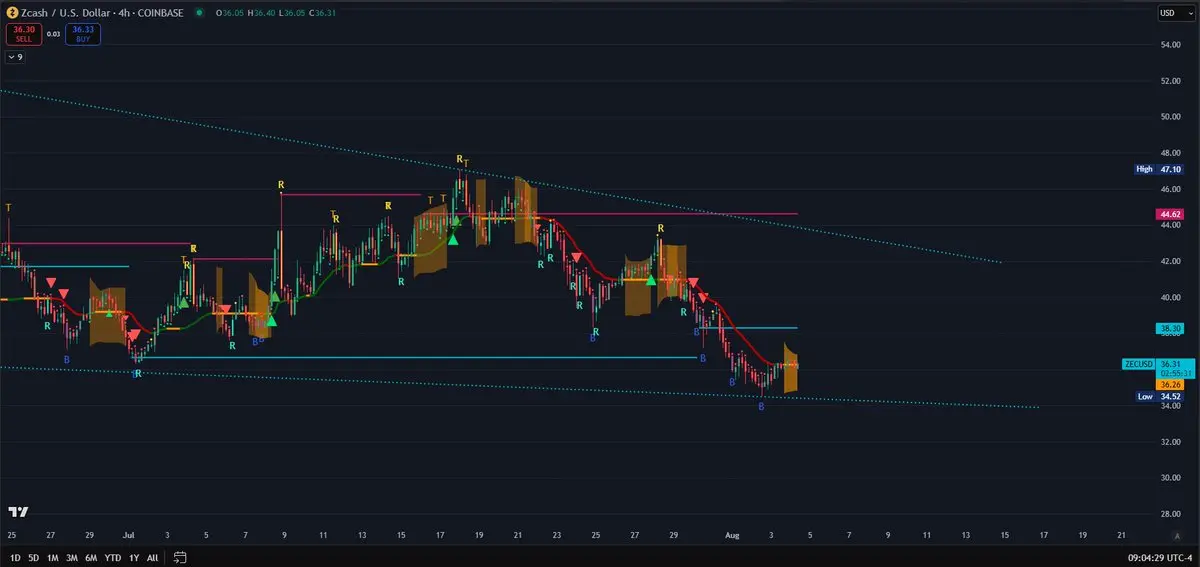Select the 1D time range
This screenshot has height=567, width=1200.
click(x=15, y=557)
